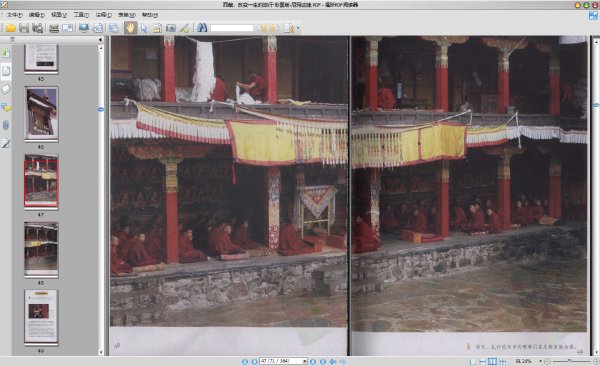Open the 编辑 (Edit) menu
The height and width of the screenshot is (366, 600).
[37, 15]
